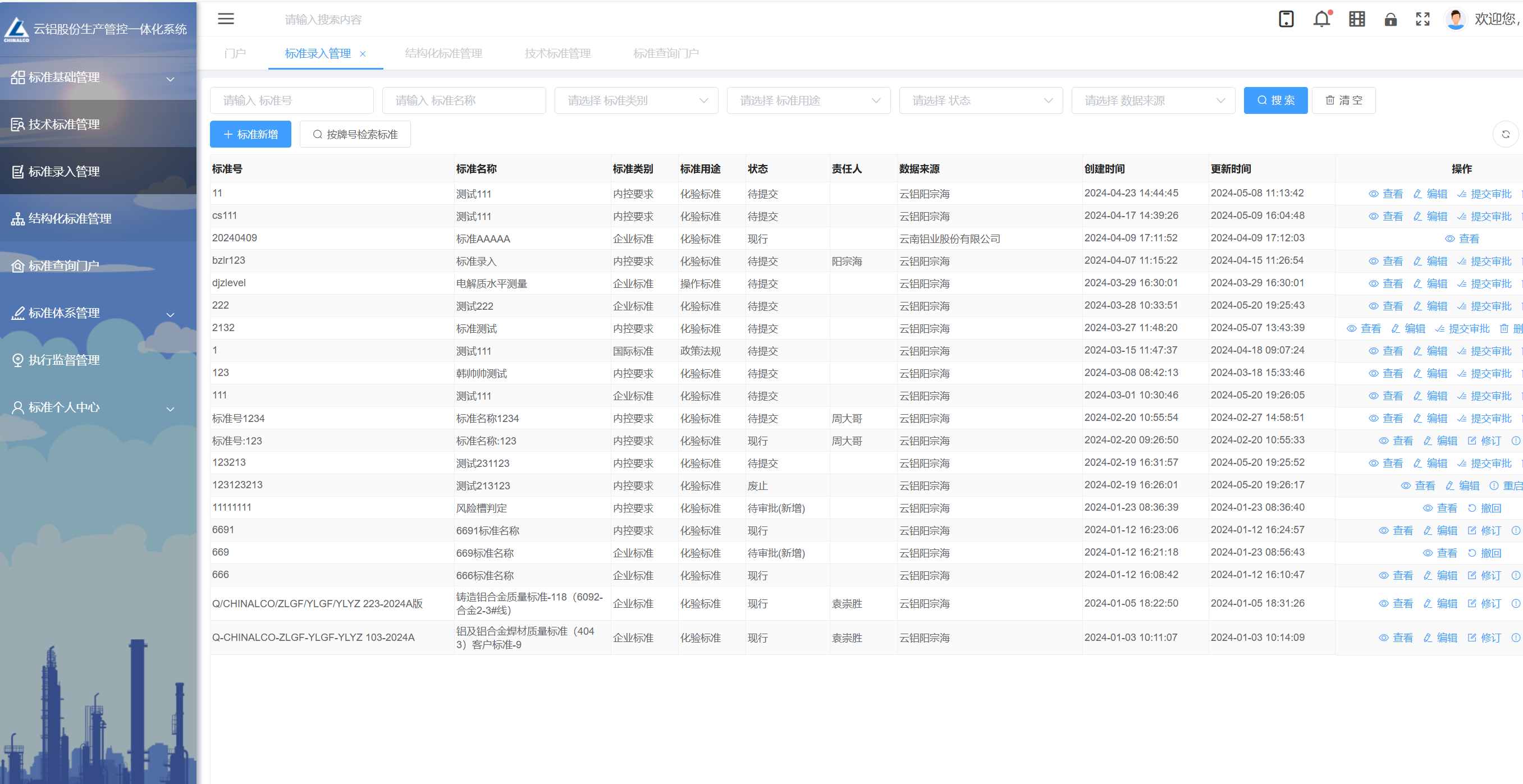Image resolution: width=1523 pixels, height=784 pixels.
Task: Click the 标准新增 button
Action: click(x=250, y=134)
